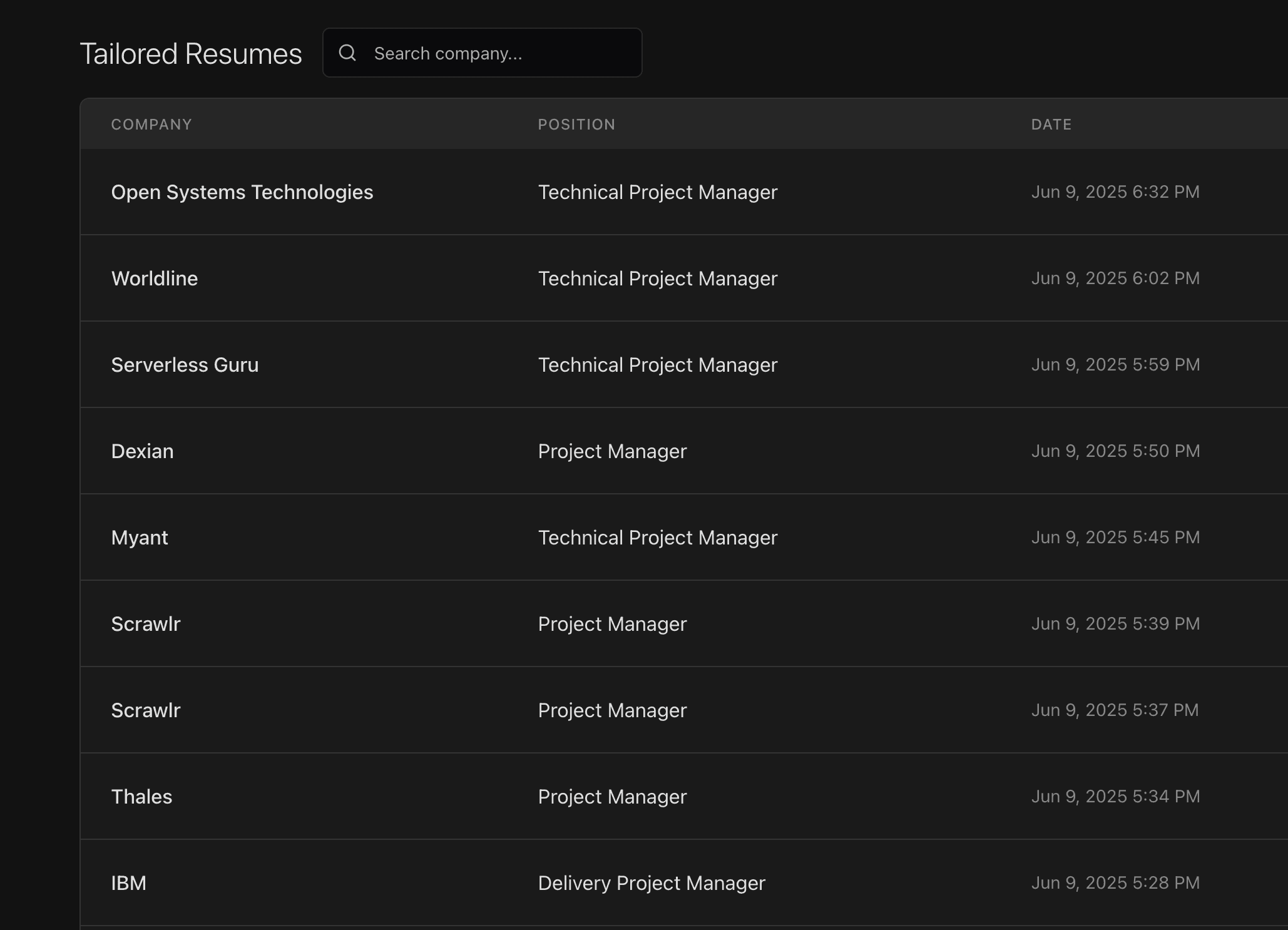Click the Tailored Resumes heading
The width and height of the screenshot is (1288, 930).
191,54
